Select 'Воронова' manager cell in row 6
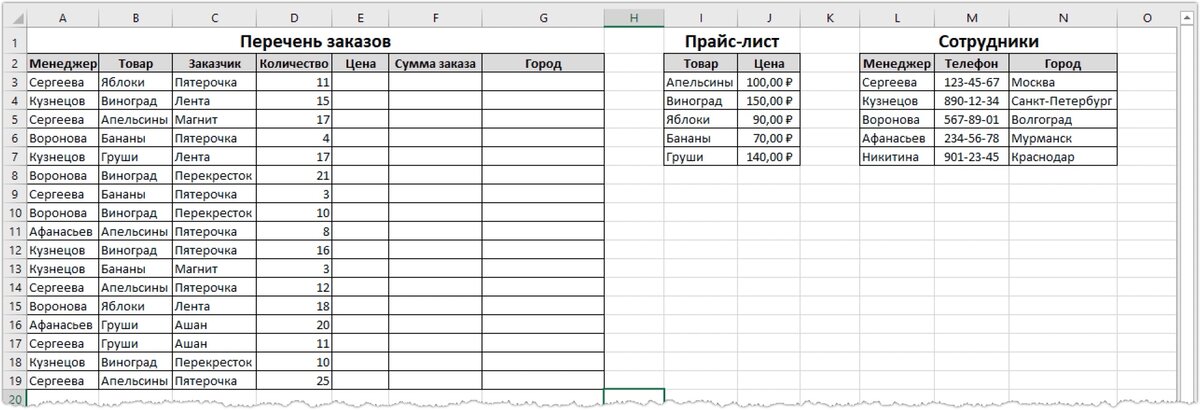Screen dimensions: 1200x410 pos(62,138)
